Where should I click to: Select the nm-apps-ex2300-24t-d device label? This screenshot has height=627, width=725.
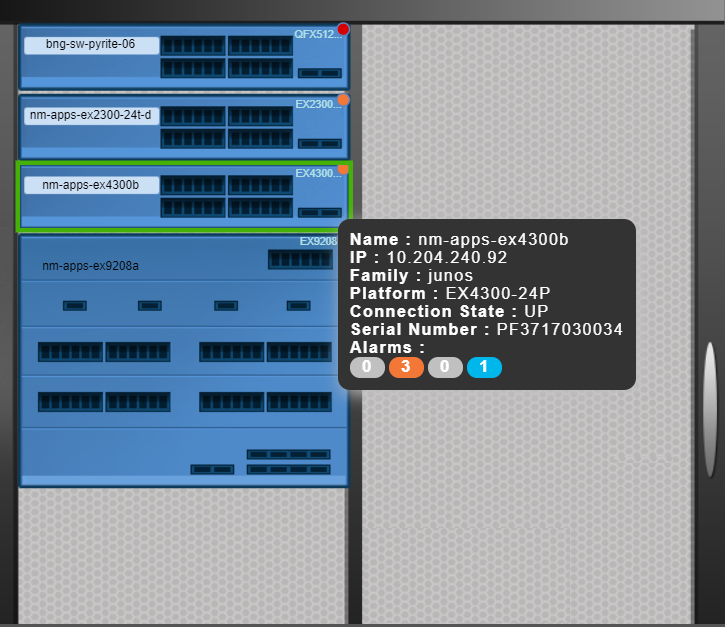pyautogui.click(x=91, y=115)
